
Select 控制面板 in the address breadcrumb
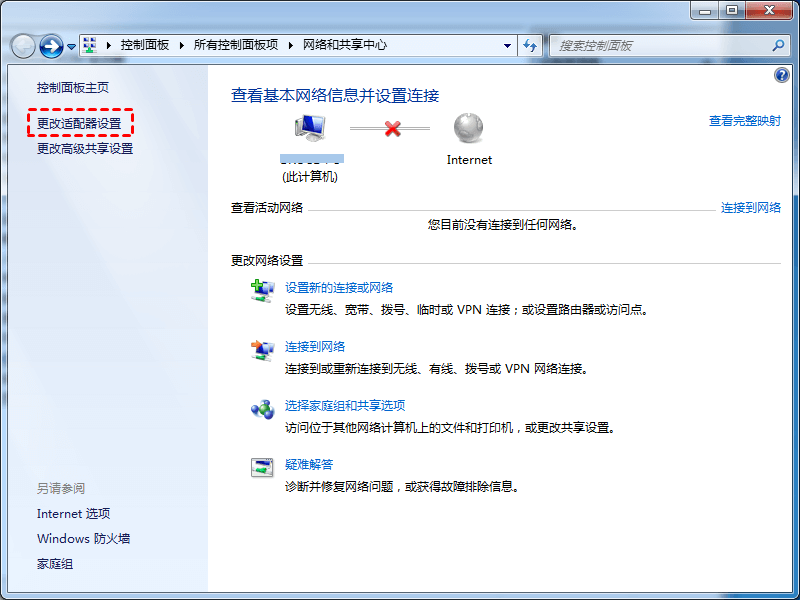point(144,45)
